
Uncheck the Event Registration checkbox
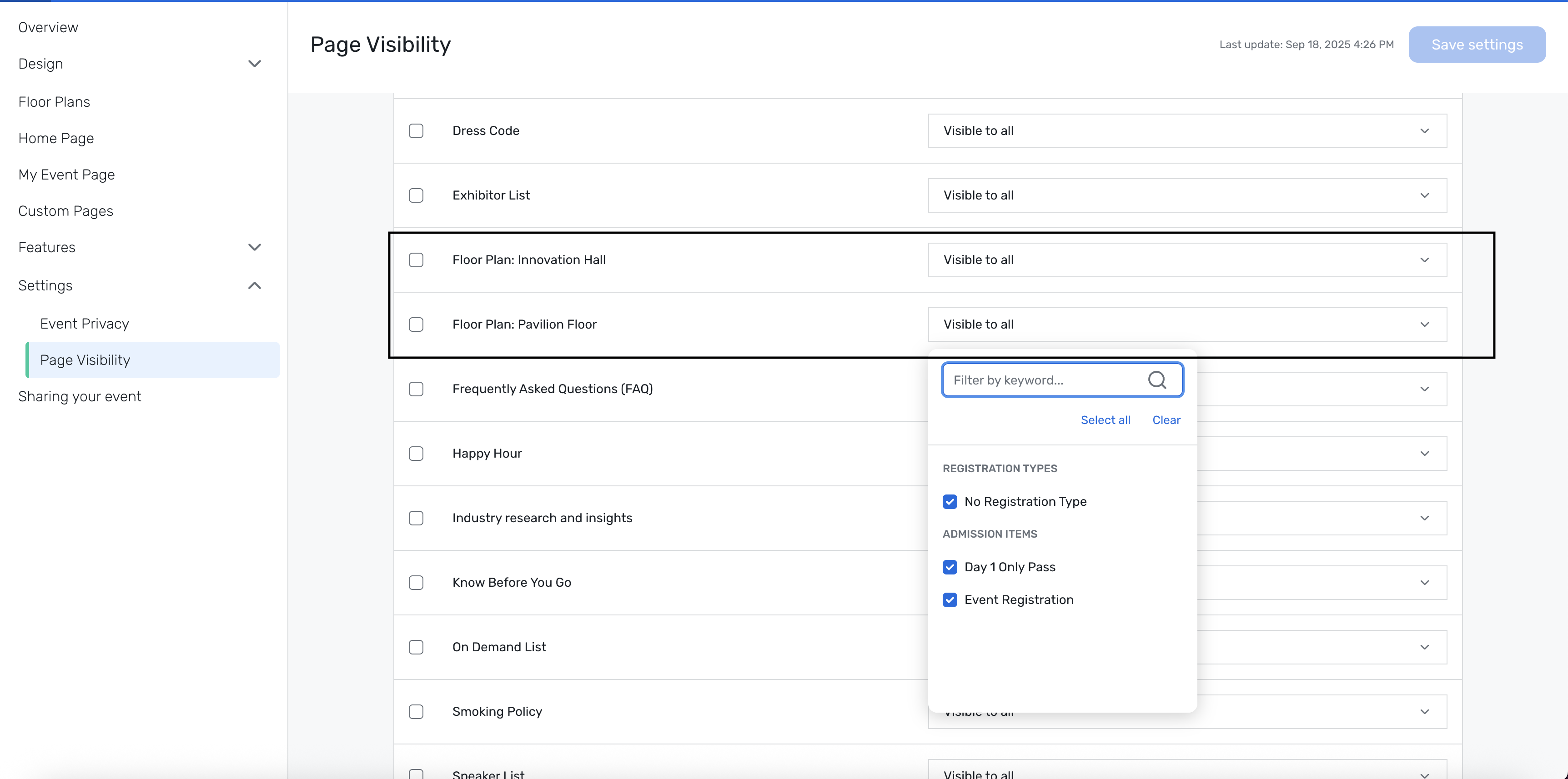[x=950, y=599]
